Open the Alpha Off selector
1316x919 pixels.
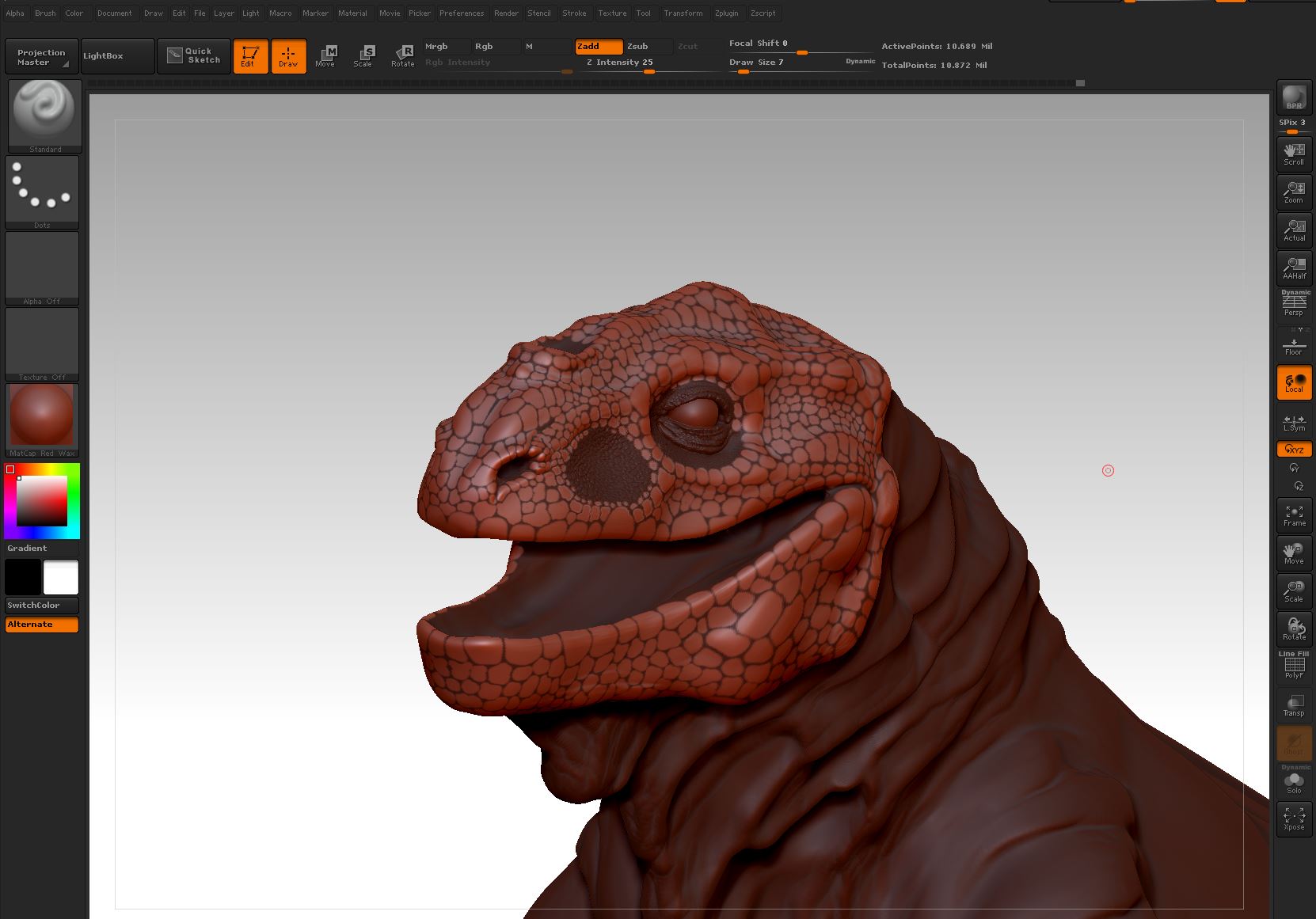pos(42,268)
